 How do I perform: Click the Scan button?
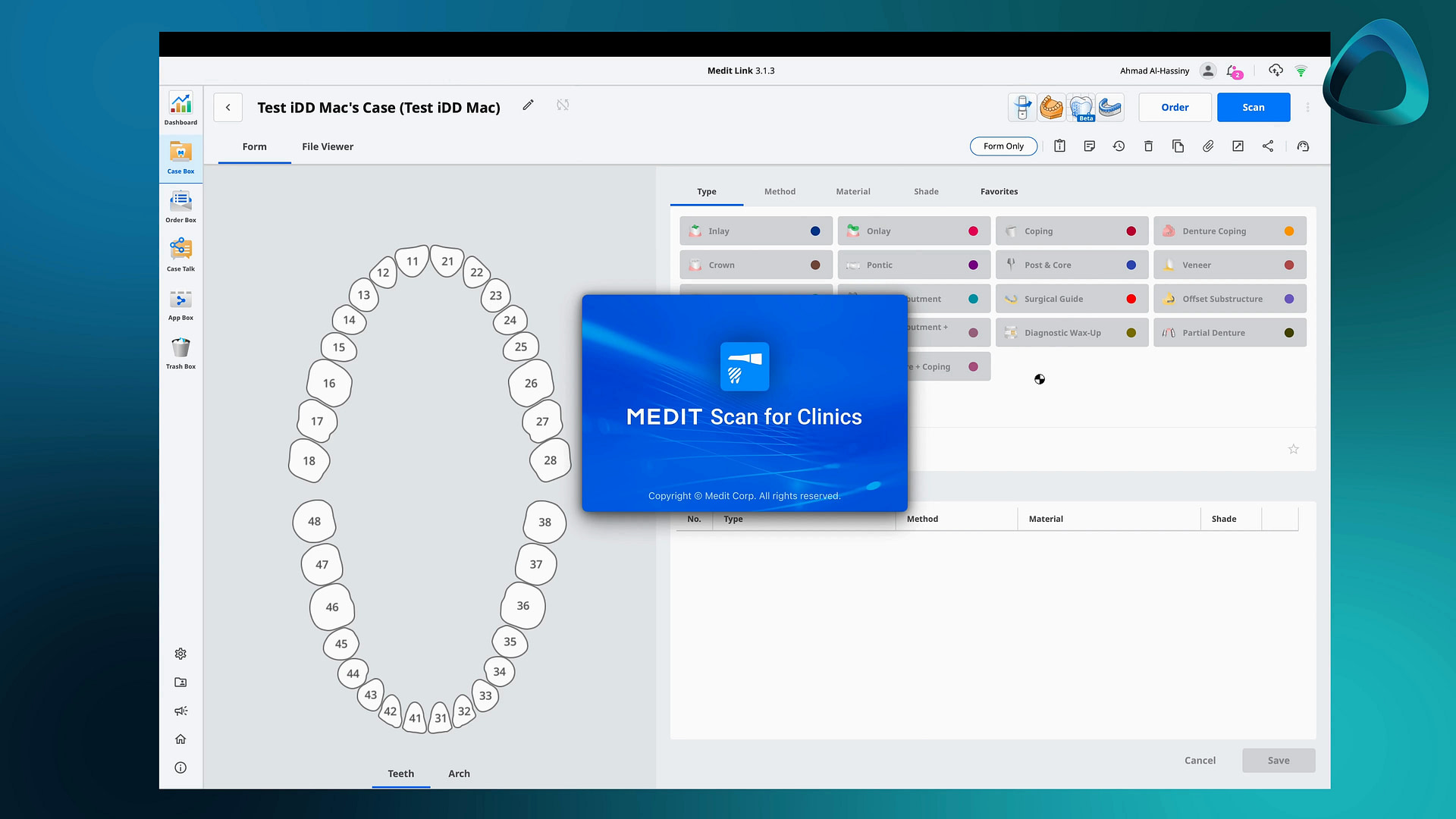[1253, 107]
